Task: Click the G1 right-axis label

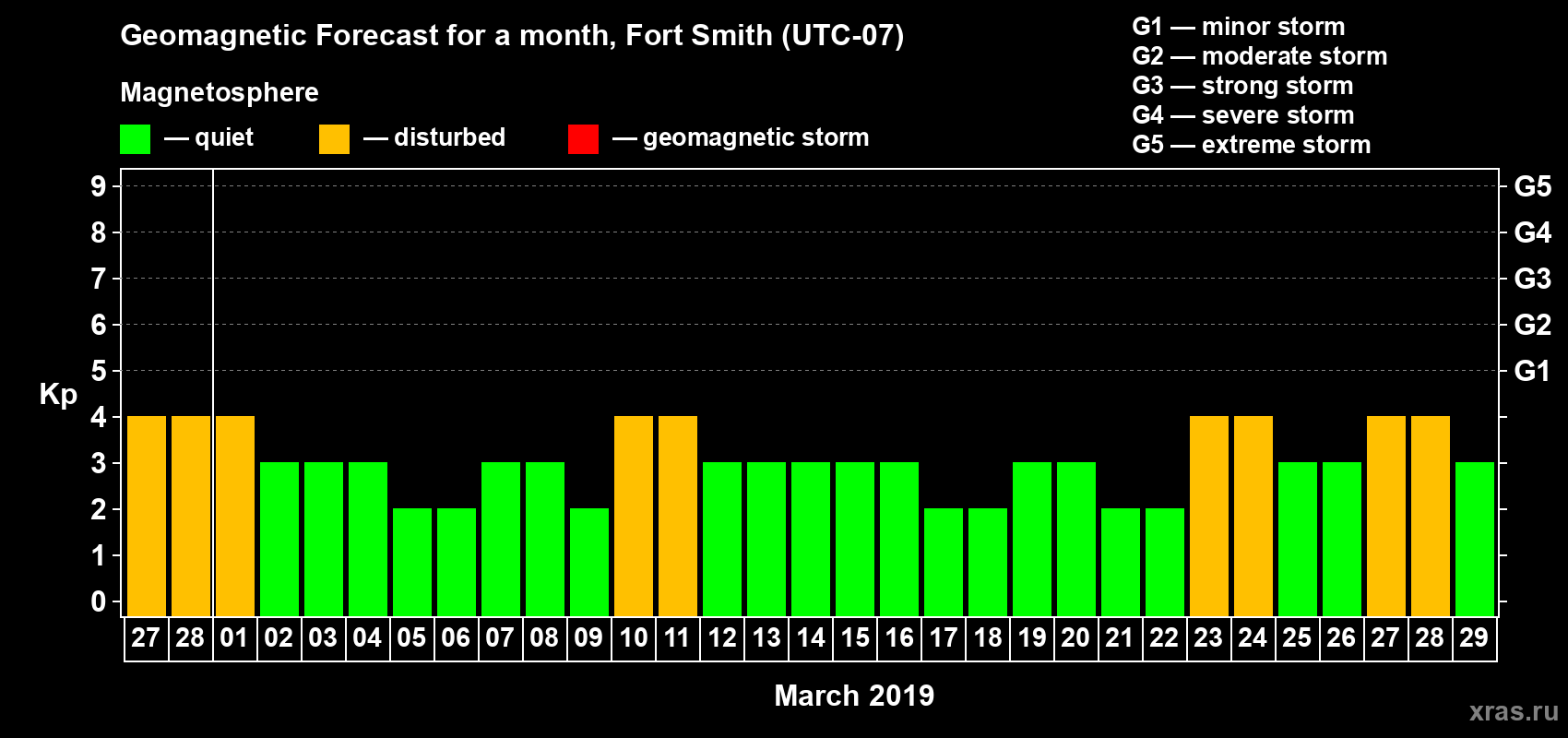Action: 1532,371
